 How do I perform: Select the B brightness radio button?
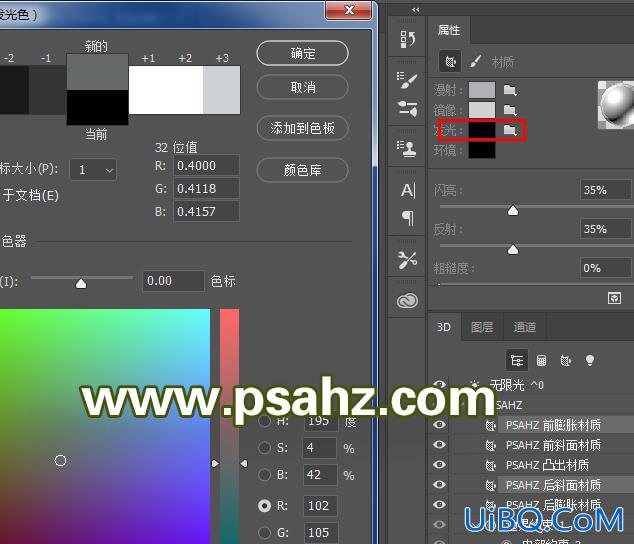pos(264,474)
